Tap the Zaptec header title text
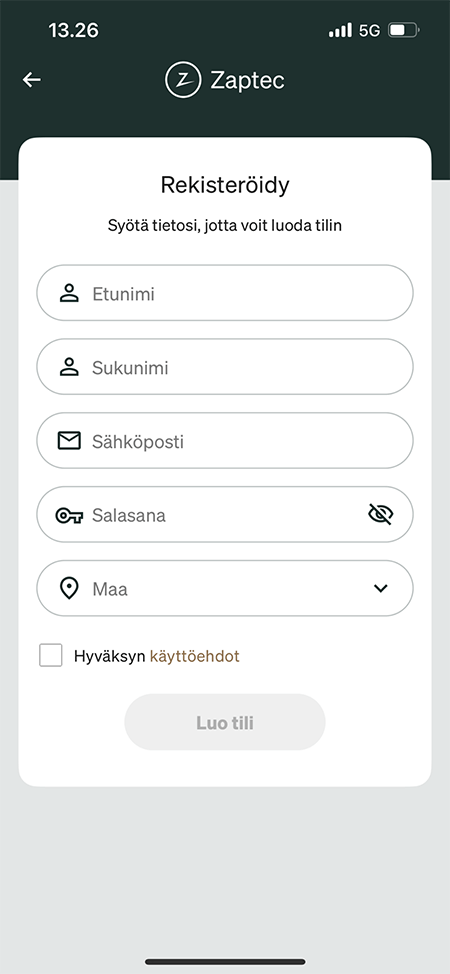 click(x=247, y=80)
